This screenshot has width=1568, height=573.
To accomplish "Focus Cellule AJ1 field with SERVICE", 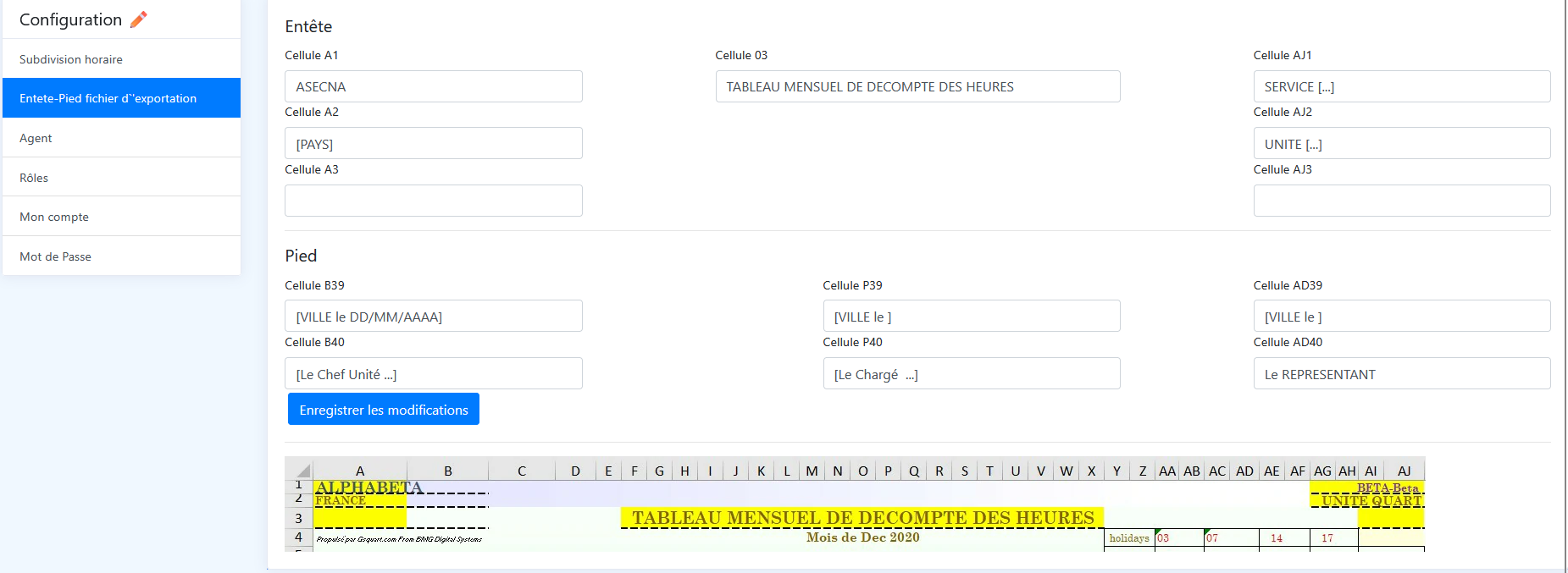I will coord(1402,86).
